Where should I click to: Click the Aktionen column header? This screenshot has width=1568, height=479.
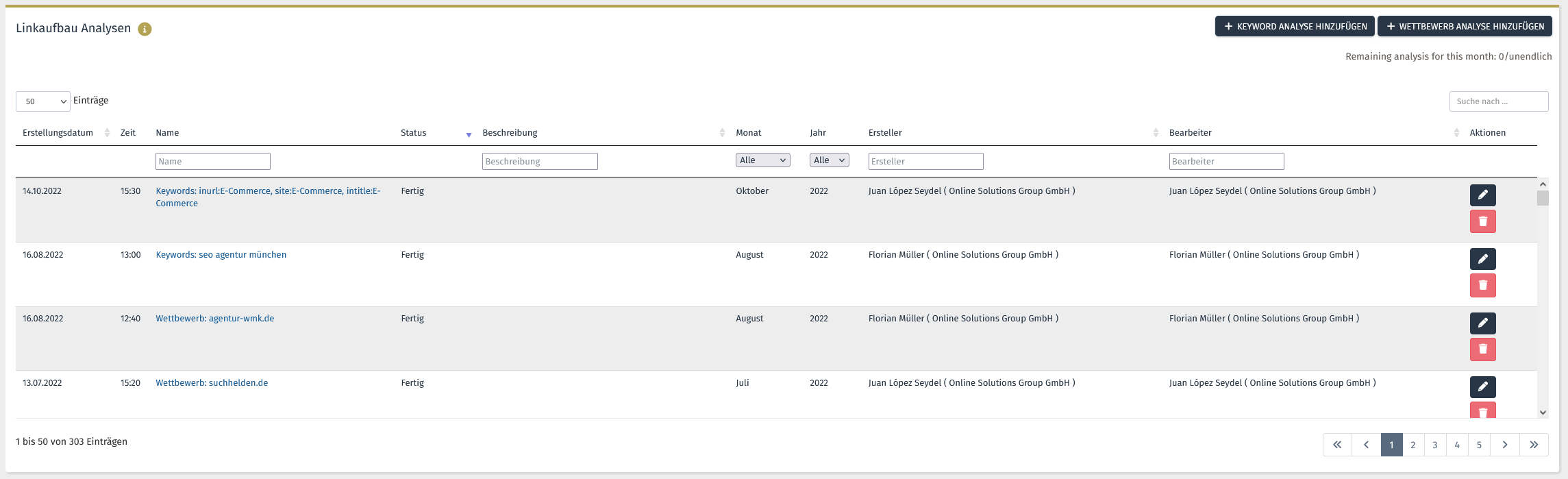pyautogui.click(x=1488, y=133)
